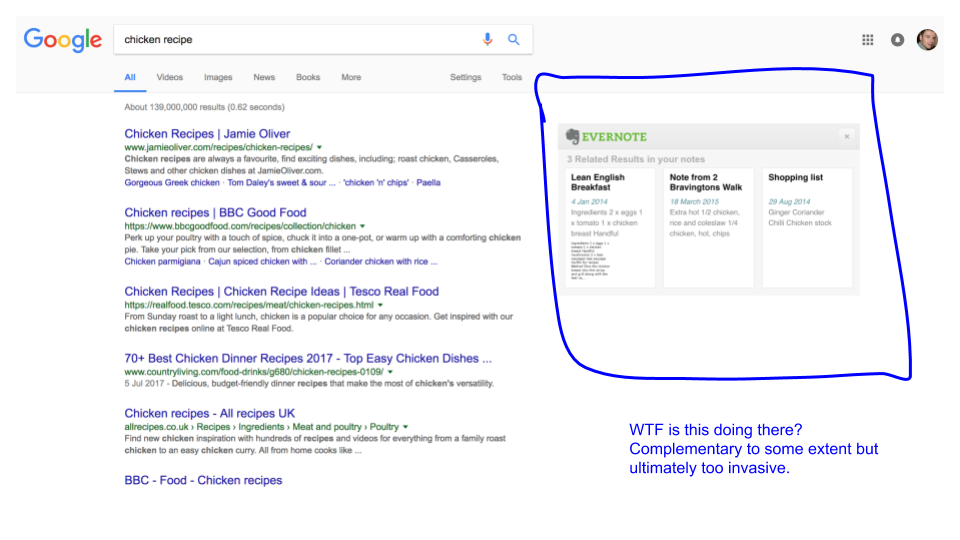This screenshot has height=540, width=960.
Task: Open Chicken parmigiana sitelink
Action: coord(162,261)
